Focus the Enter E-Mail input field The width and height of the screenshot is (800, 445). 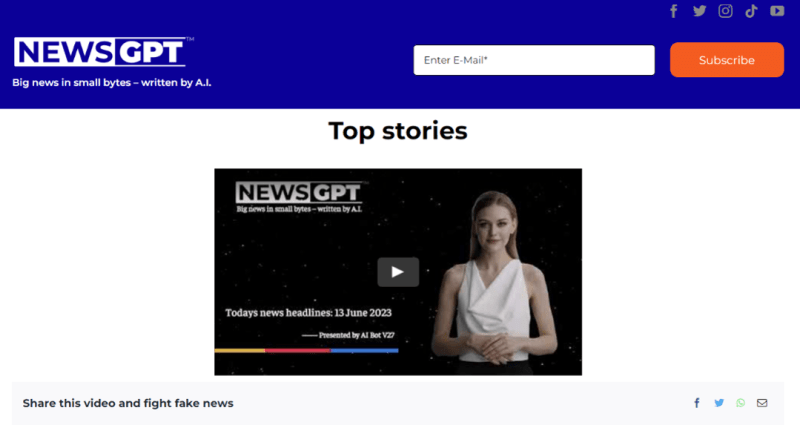point(534,60)
